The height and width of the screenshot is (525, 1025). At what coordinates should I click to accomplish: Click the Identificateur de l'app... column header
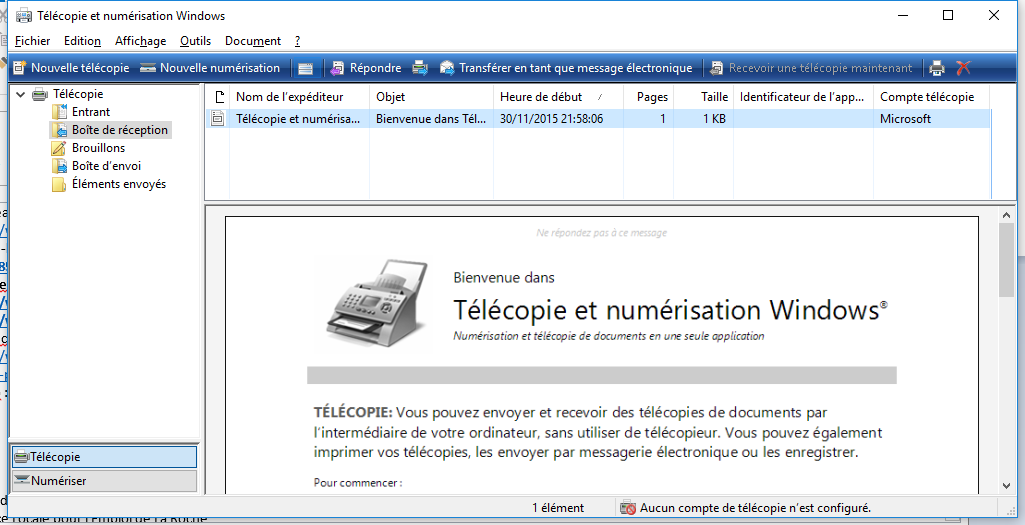click(x=803, y=97)
